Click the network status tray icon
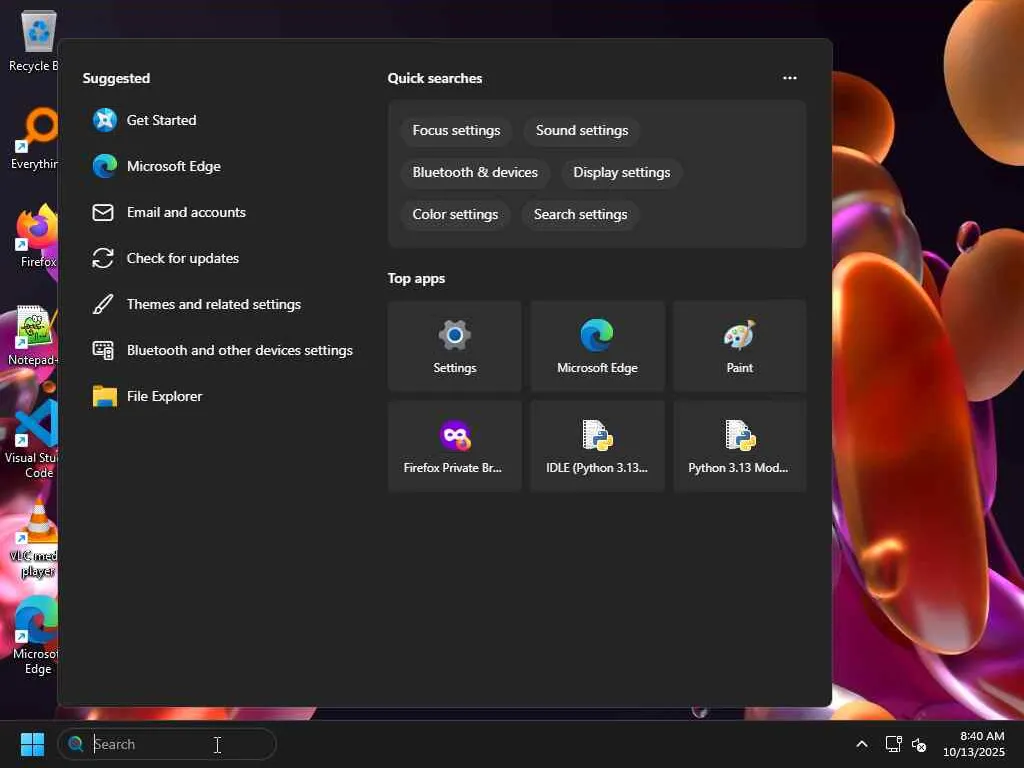Screen dimensions: 1024x768 click(893, 744)
